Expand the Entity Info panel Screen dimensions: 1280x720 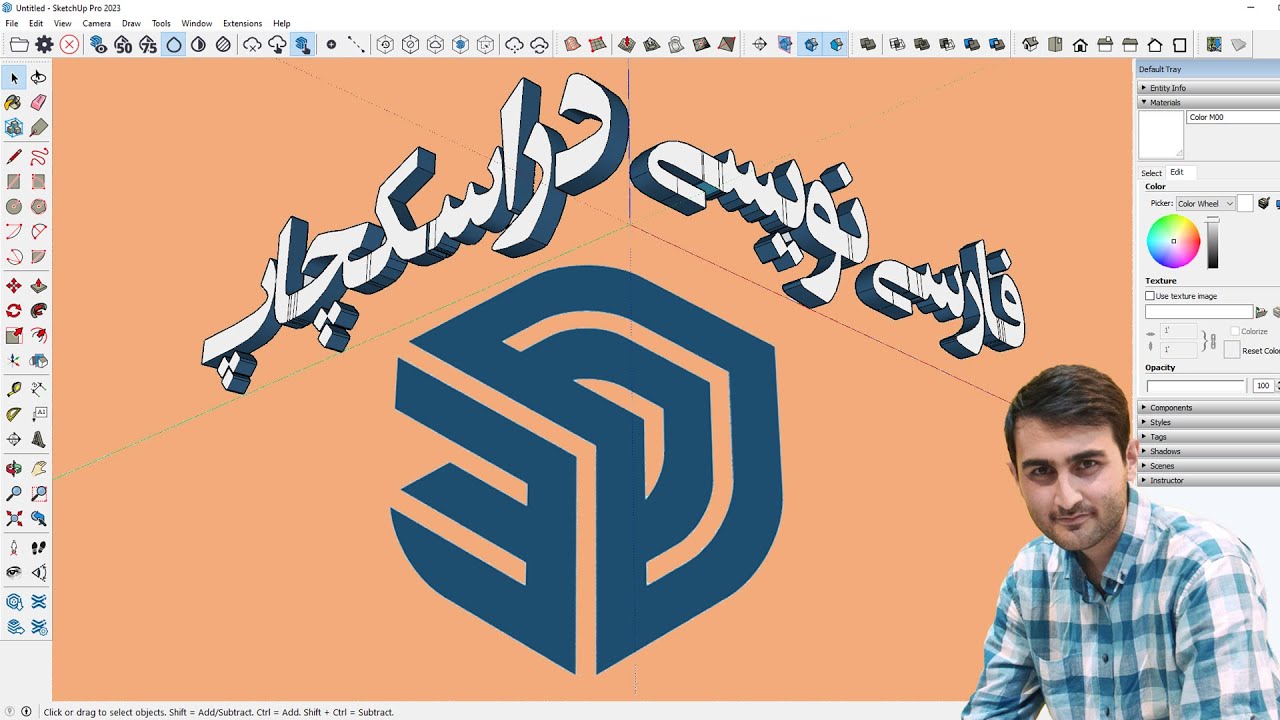(x=1208, y=88)
